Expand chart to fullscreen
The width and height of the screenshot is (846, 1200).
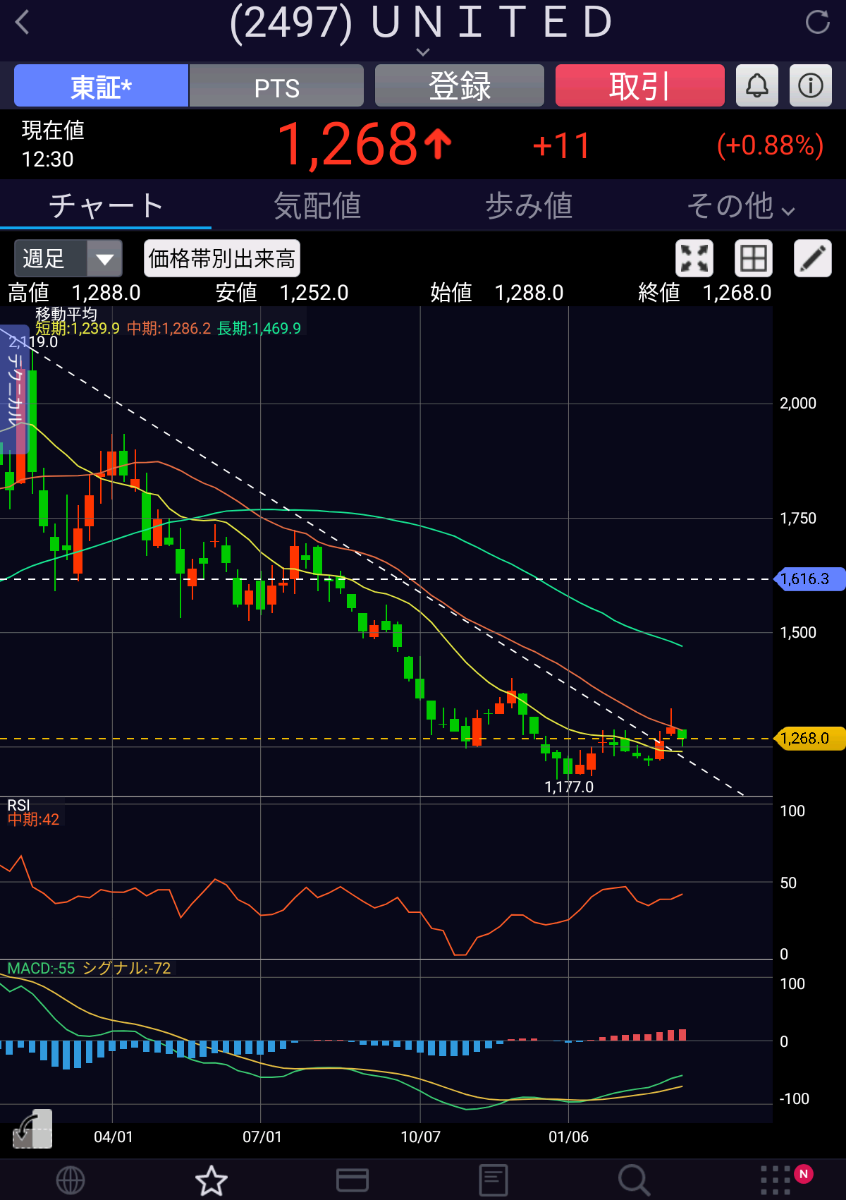point(694,258)
